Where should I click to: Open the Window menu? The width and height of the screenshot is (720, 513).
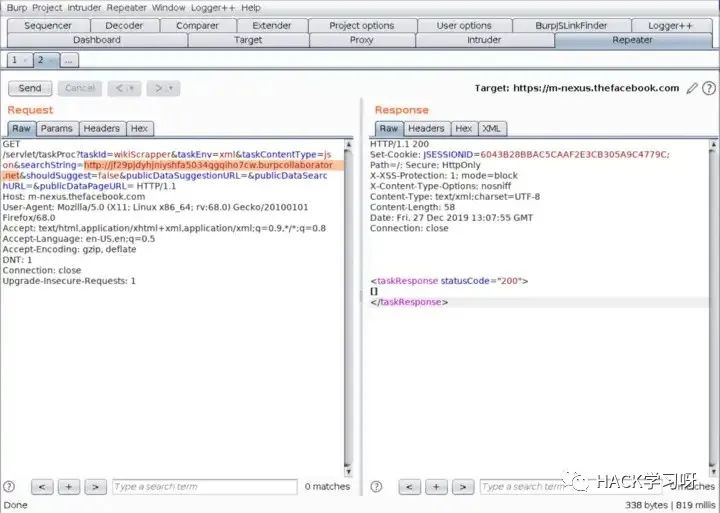[x=167, y=7]
